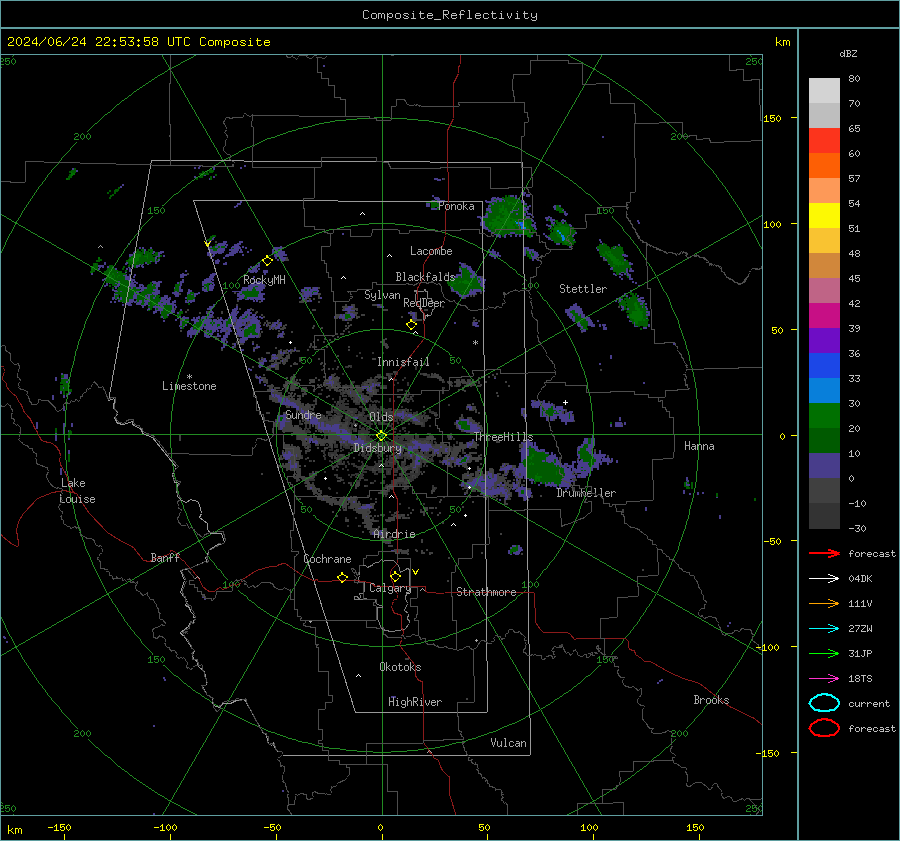The height and width of the screenshot is (841, 900).
Task: Click the Stettler city label
Action: pyautogui.click(x=583, y=289)
